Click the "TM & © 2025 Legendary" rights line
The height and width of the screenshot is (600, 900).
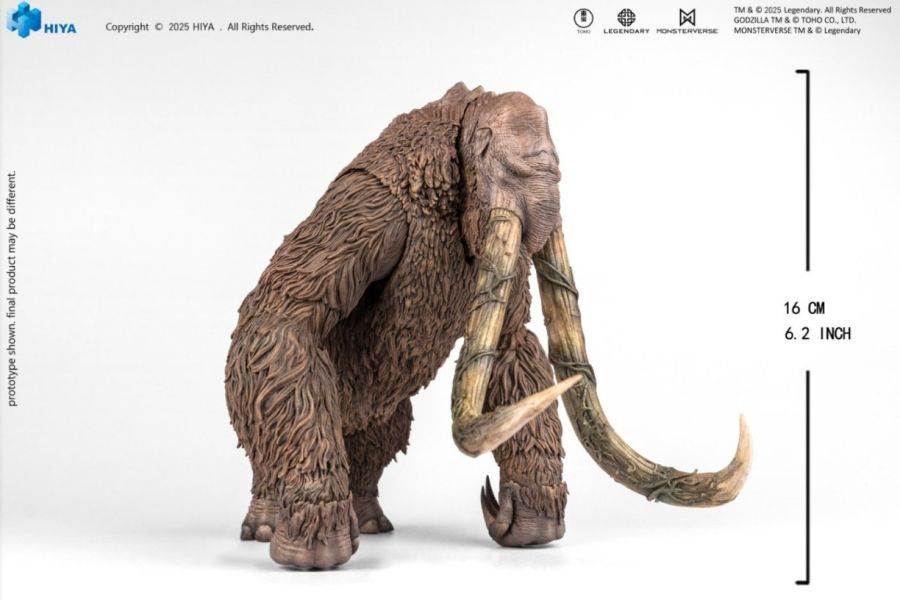(x=812, y=10)
